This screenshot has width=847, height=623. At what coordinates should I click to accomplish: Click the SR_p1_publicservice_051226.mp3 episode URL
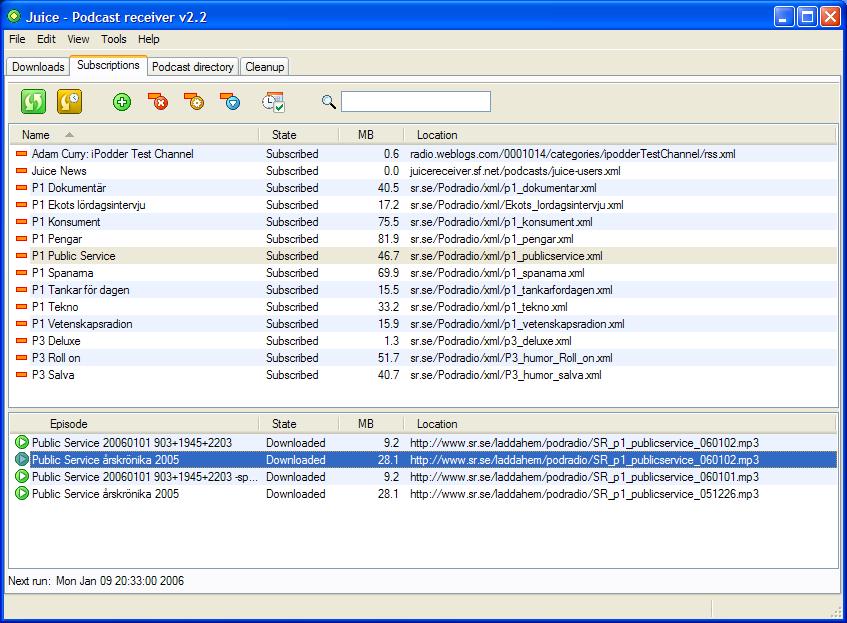pos(584,493)
